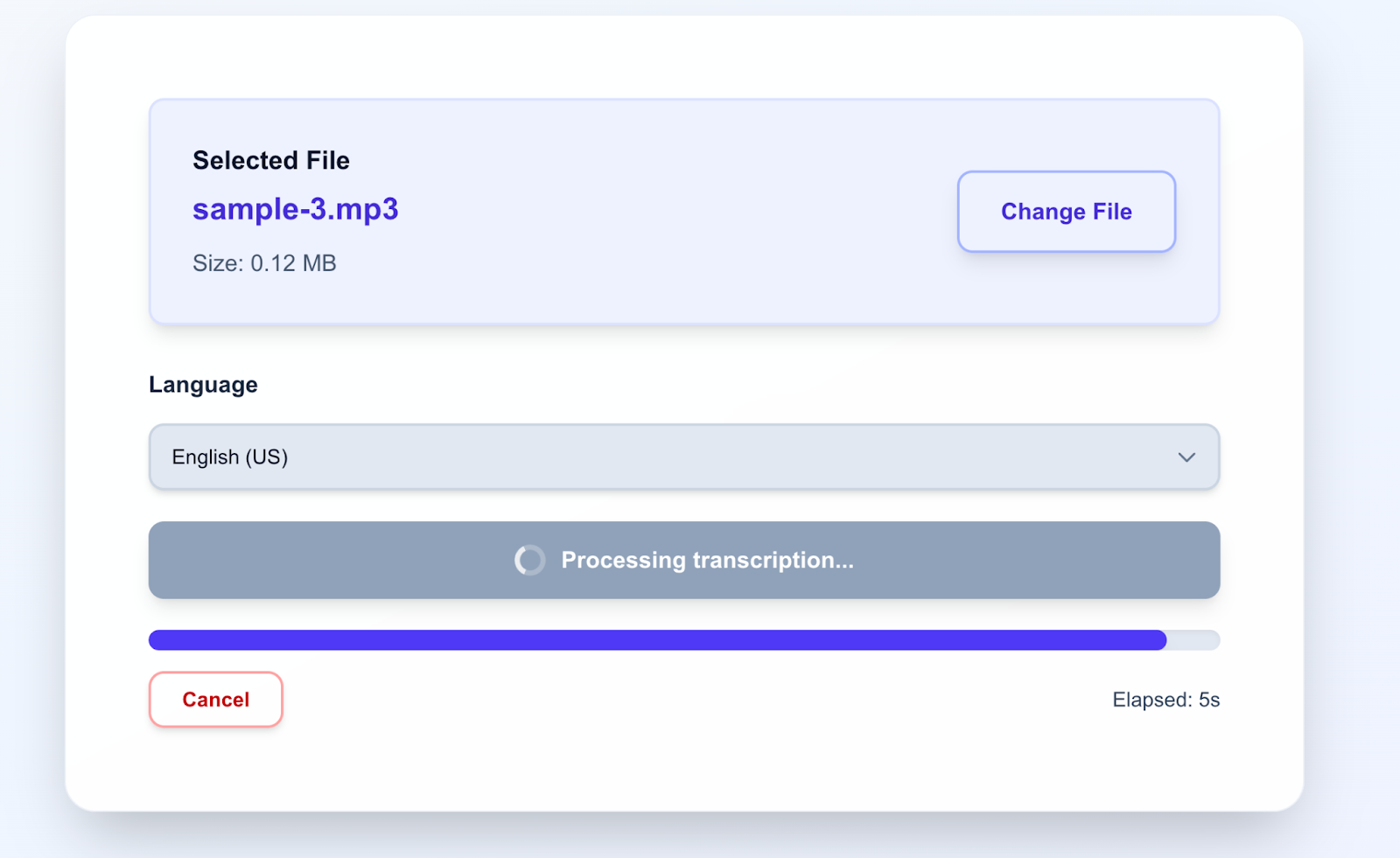Click the Processing transcription button
1400x858 pixels.
pos(684,560)
